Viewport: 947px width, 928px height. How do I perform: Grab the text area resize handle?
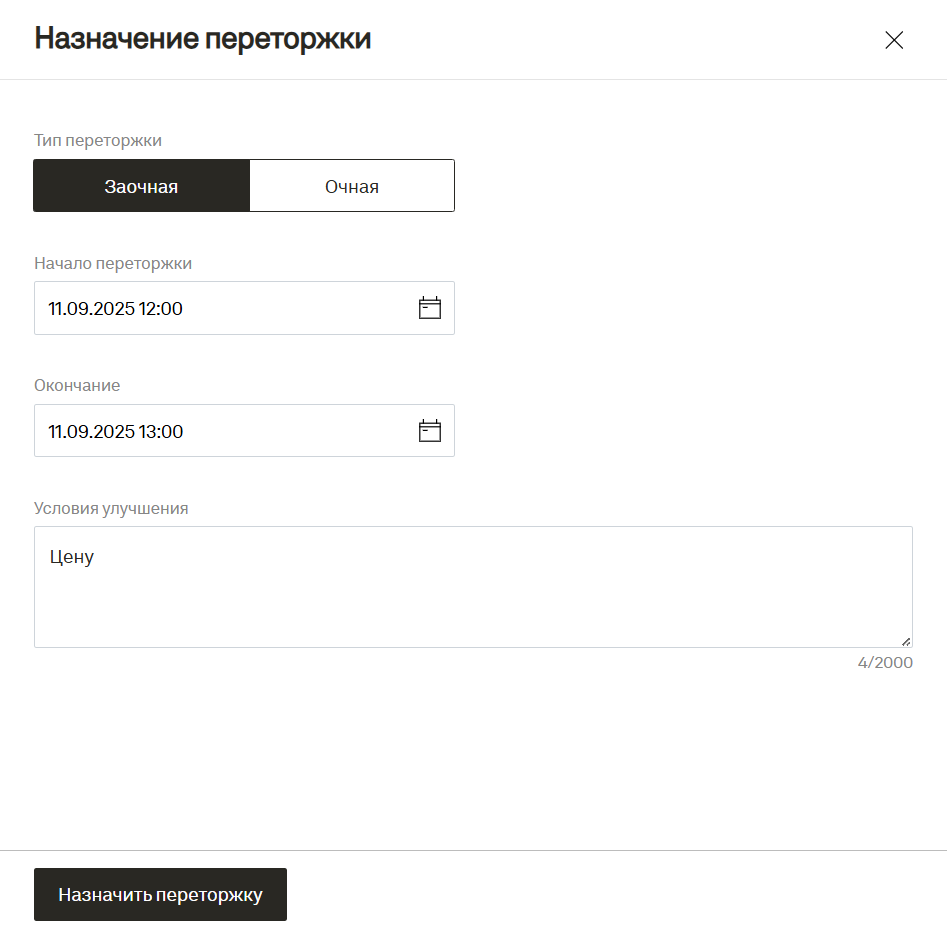[906, 641]
